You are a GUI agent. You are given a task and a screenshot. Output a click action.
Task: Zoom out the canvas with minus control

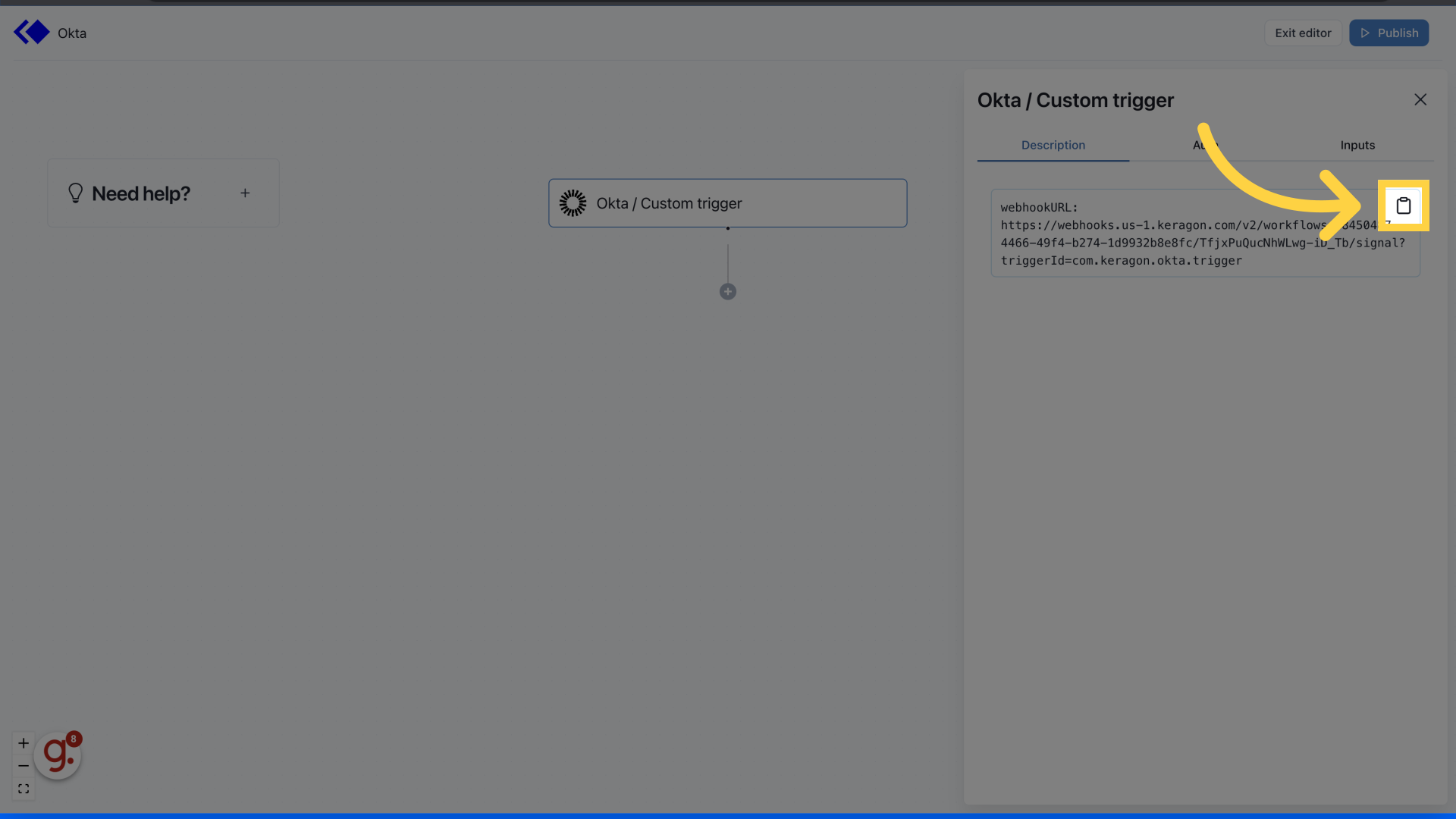click(24, 766)
